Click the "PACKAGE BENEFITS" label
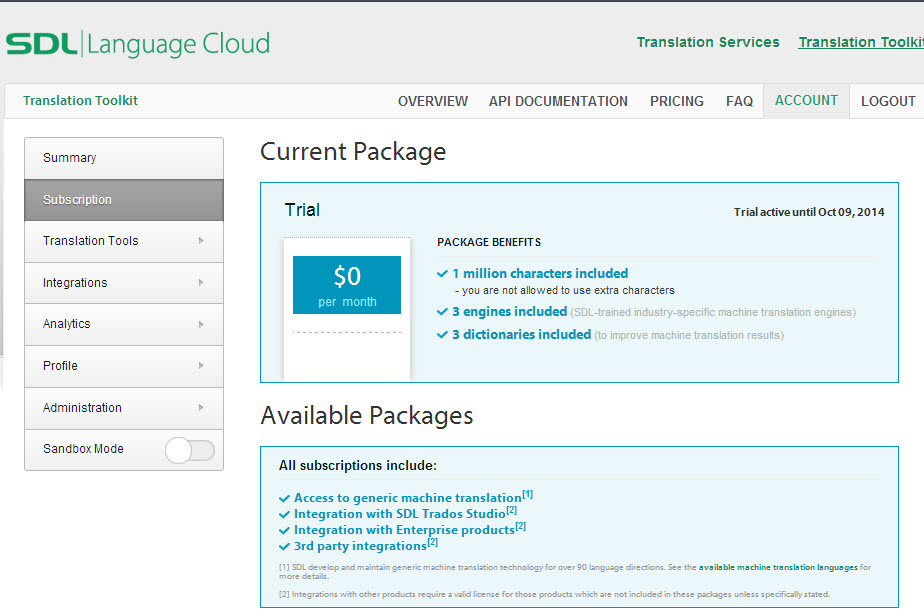 pos(489,242)
